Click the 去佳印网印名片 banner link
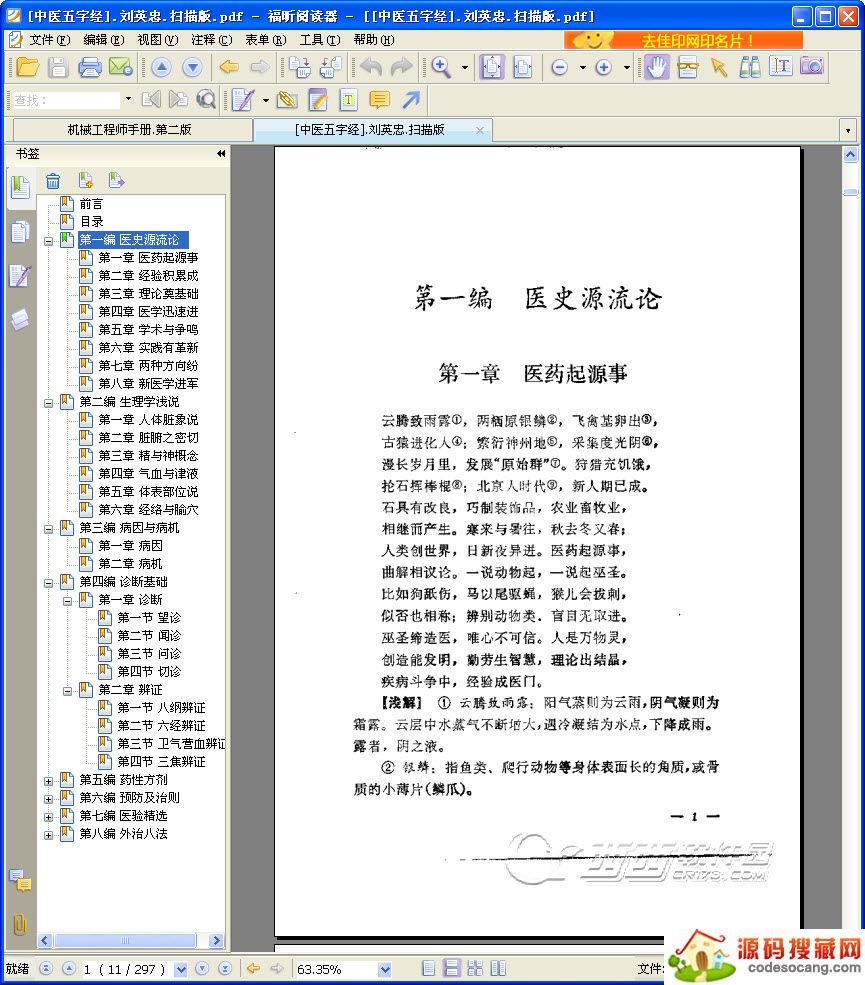The width and height of the screenshot is (865, 985). coord(683,40)
